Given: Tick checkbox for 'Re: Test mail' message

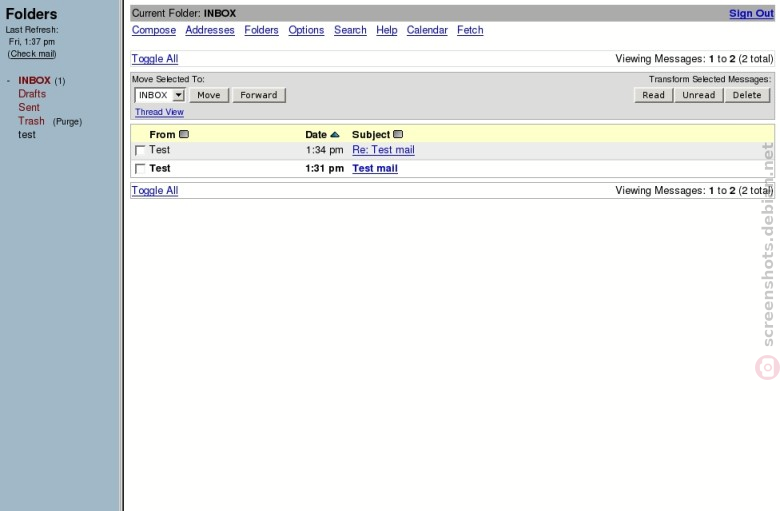Looking at the screenshot, I should coord(140,150).
